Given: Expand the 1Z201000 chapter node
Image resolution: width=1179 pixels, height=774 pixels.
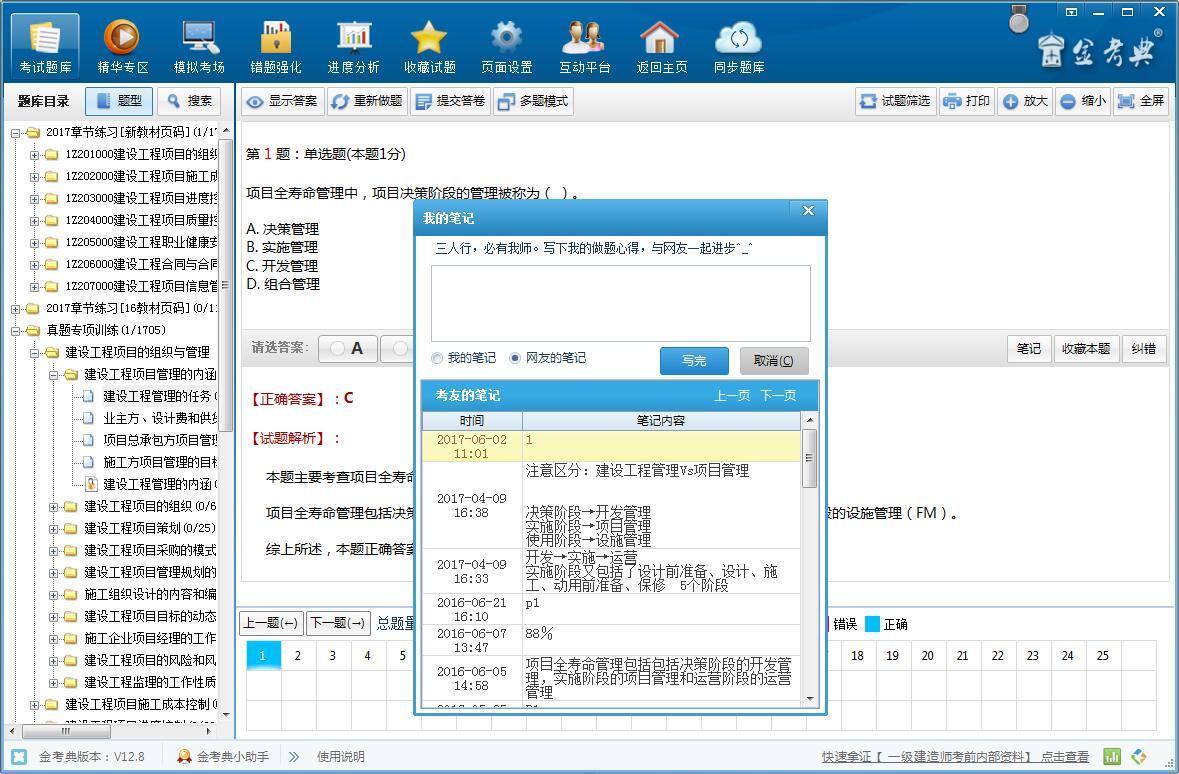Looking at the screenshot, I should [x=35, y=154].
